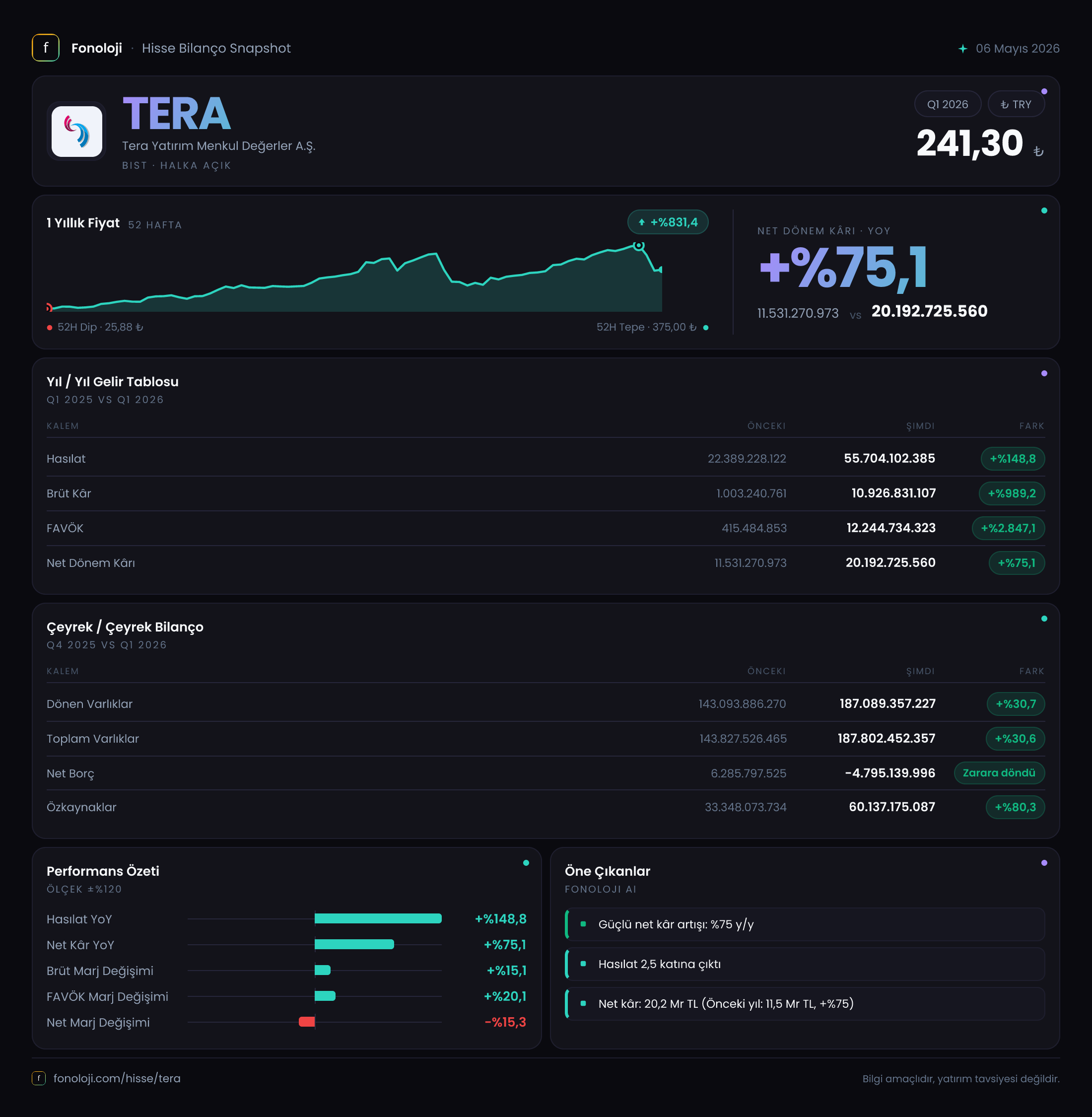Click the 'Net kâr: 20,2 Mr TL' highlight card
This screenshot has width=1092, height=1117.
[x=805, y=1003]
